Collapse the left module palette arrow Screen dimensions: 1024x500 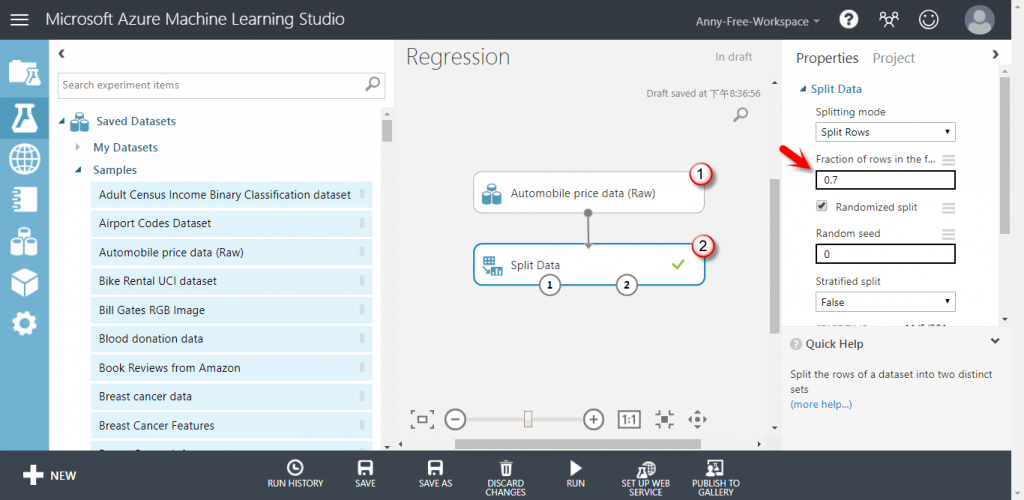[61, 54]
